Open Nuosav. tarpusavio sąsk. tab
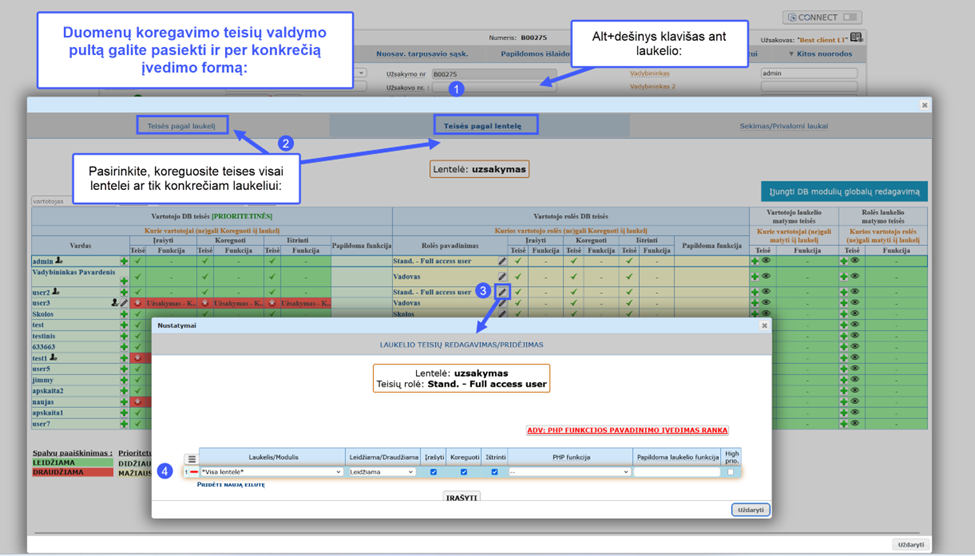The image size is (975, 556). tap(422, 54)
